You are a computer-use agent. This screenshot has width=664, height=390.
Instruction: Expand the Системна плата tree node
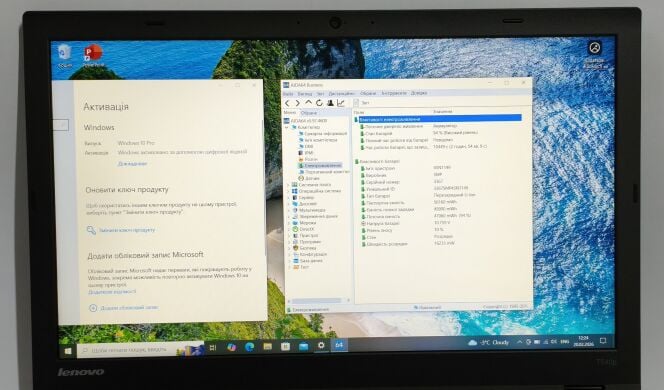pyautogui.click(x=289, y=185)
